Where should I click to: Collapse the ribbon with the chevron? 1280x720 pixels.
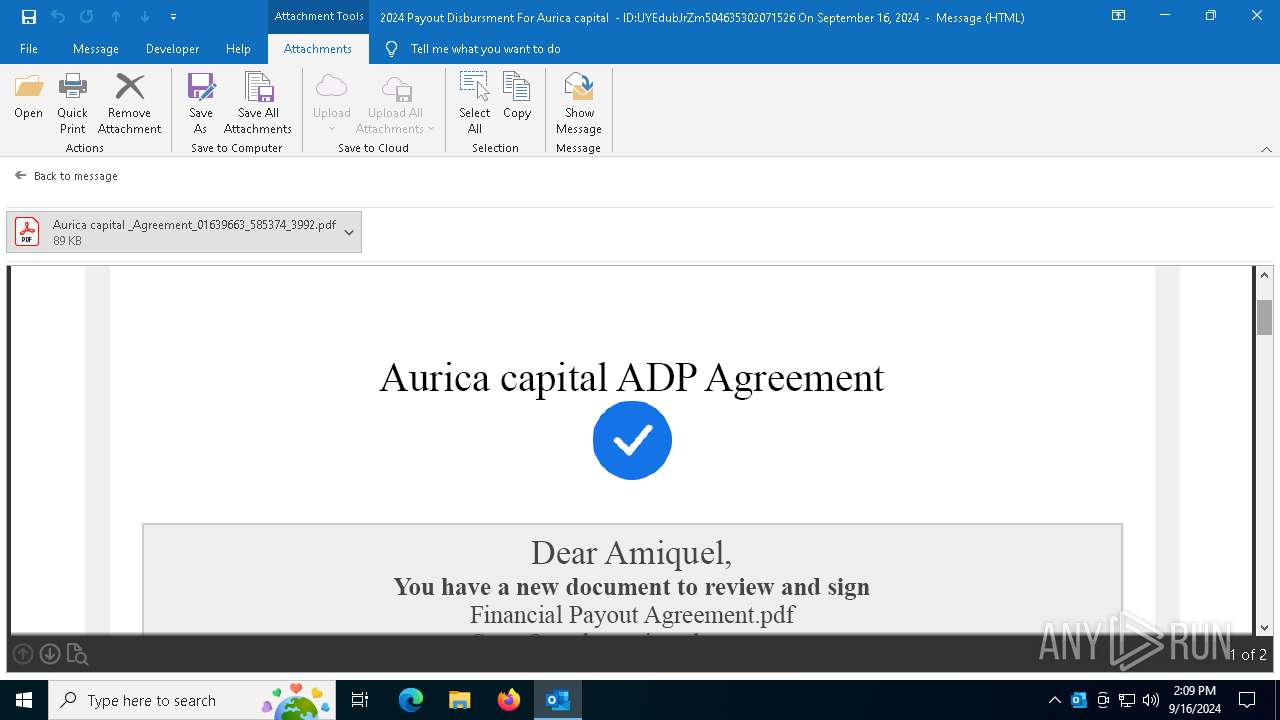tap(1266, 149)
